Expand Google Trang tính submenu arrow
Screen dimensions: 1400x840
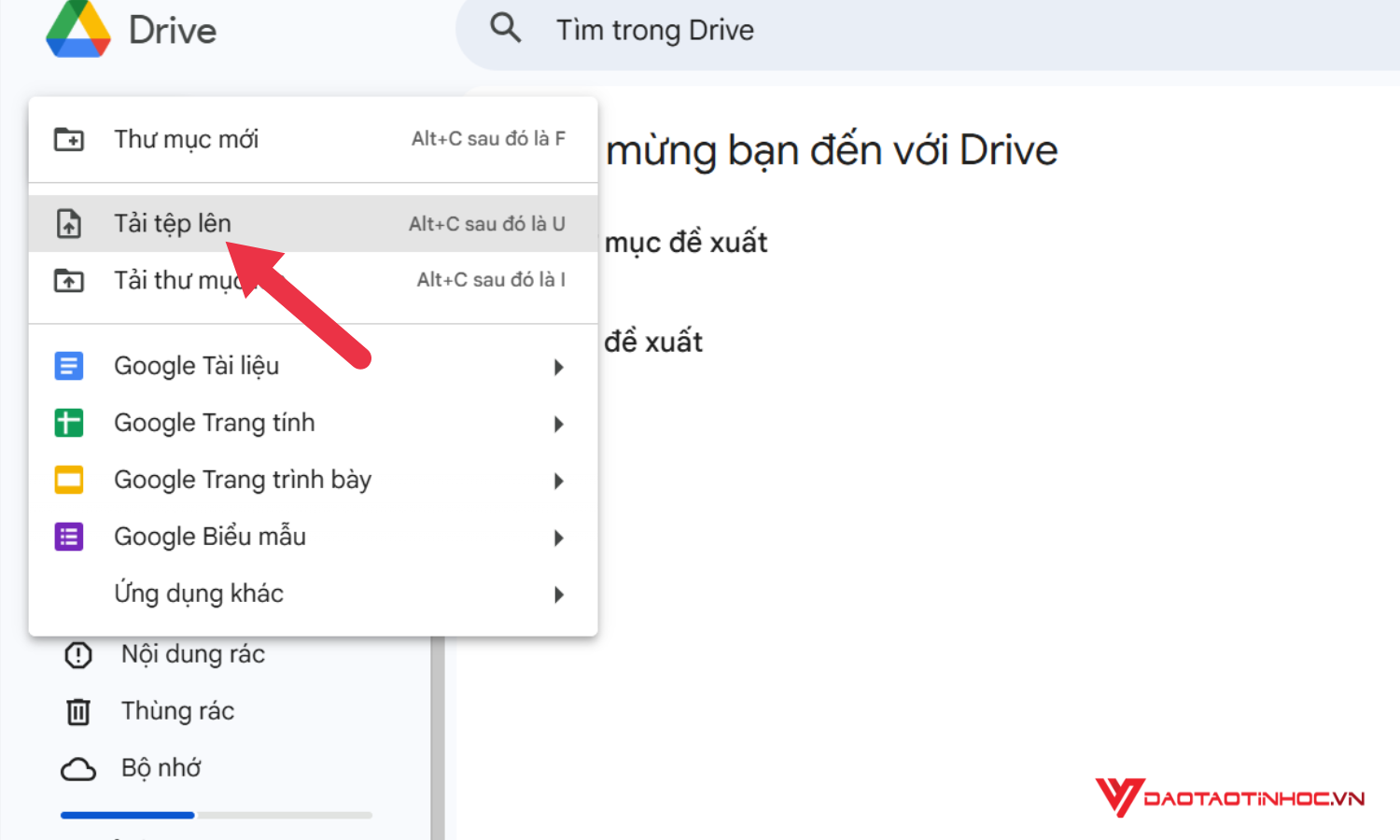558,424
